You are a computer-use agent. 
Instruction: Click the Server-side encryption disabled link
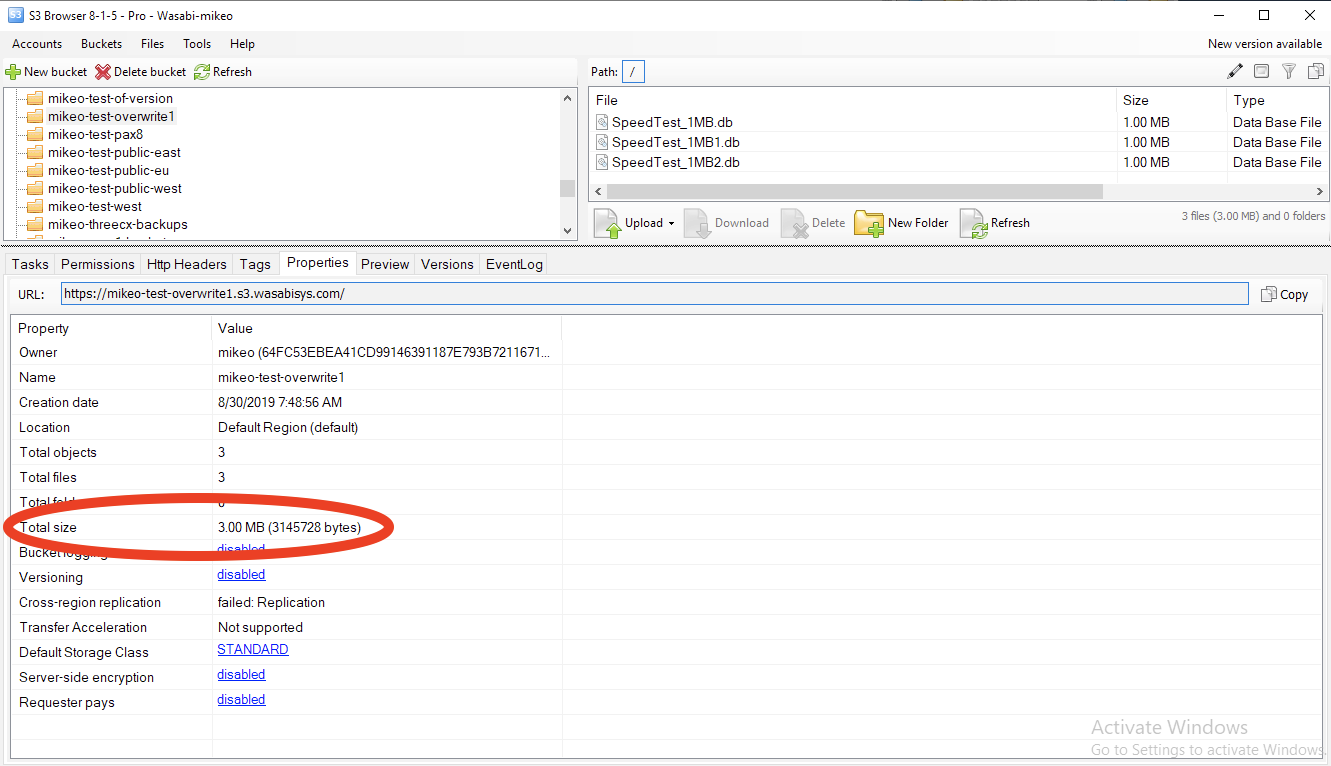(x=241, y=675)
